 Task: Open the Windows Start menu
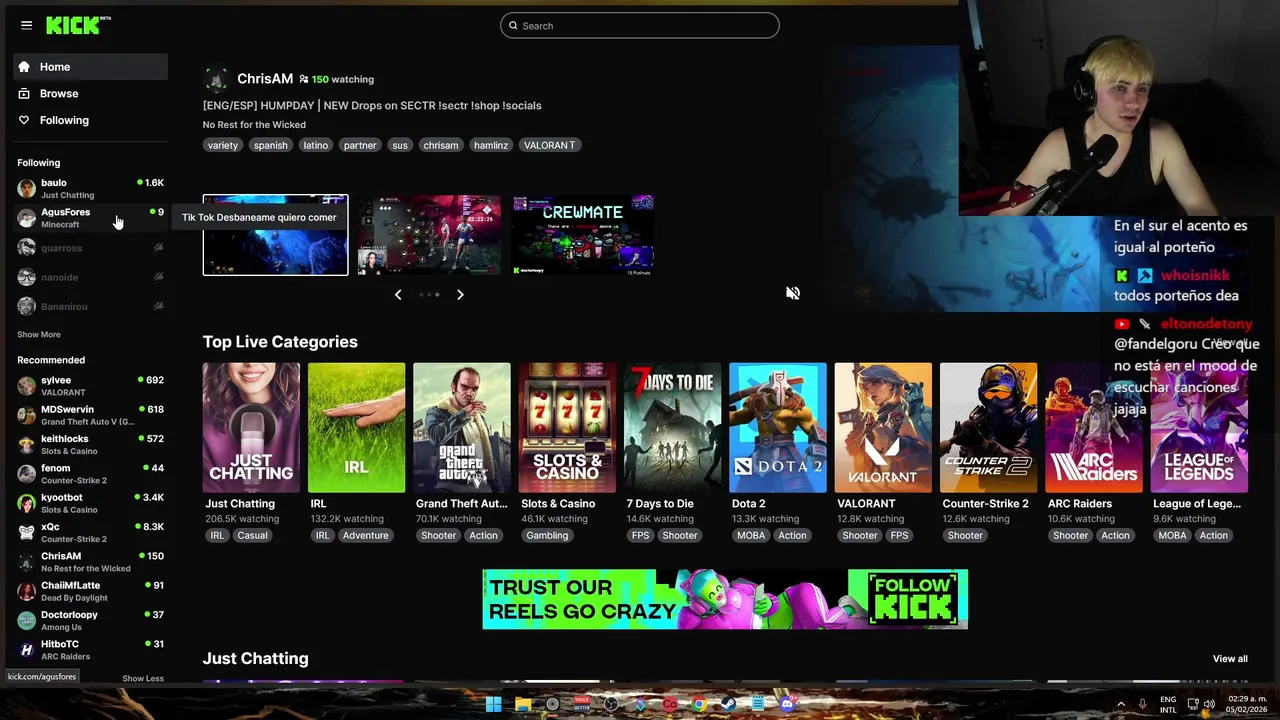click(x=494, y=704)
